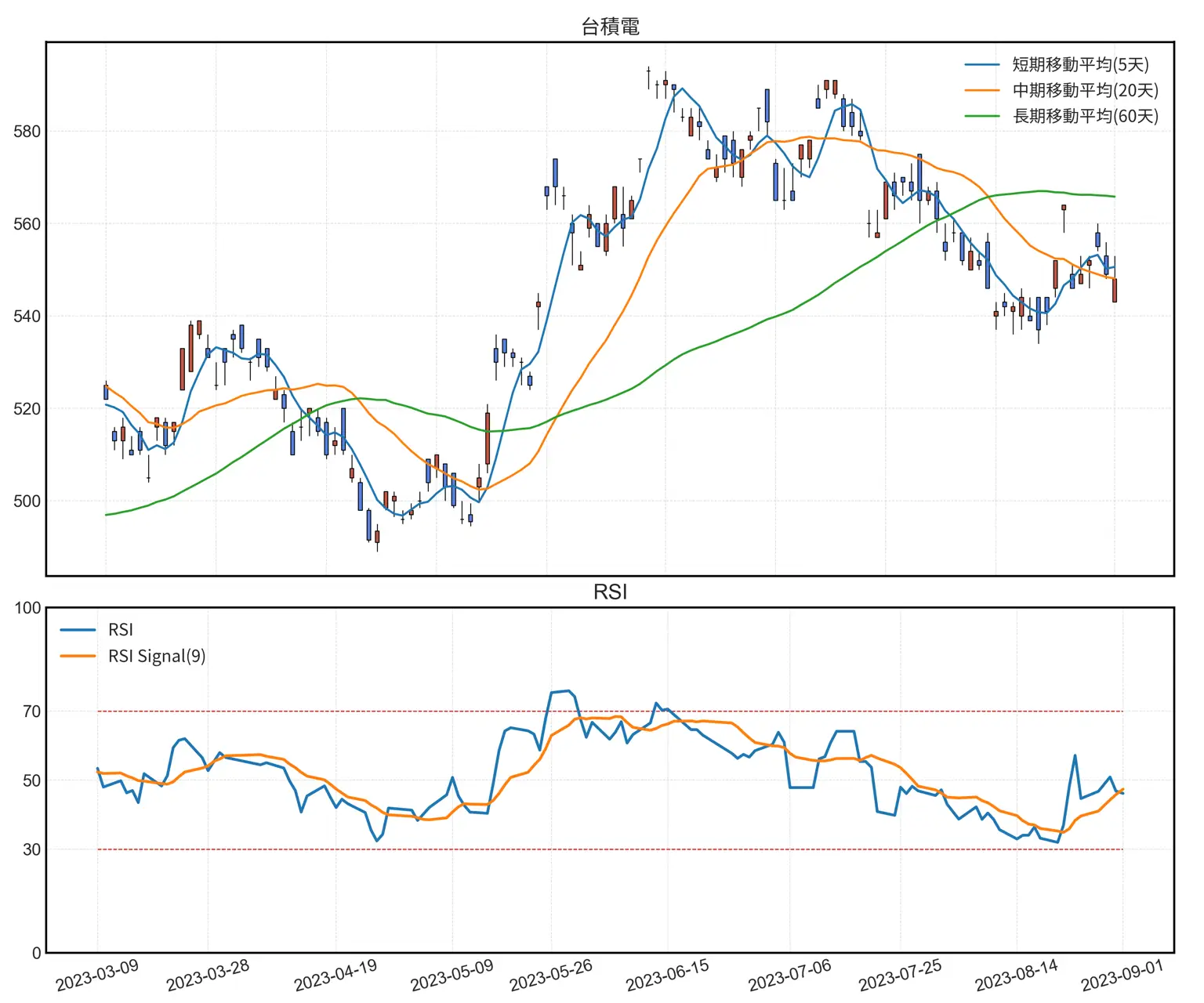Screen dimensions: 1204x1003
Task: Select the 中期移動平均(20天) legend entry
Action: [1085, 91]
